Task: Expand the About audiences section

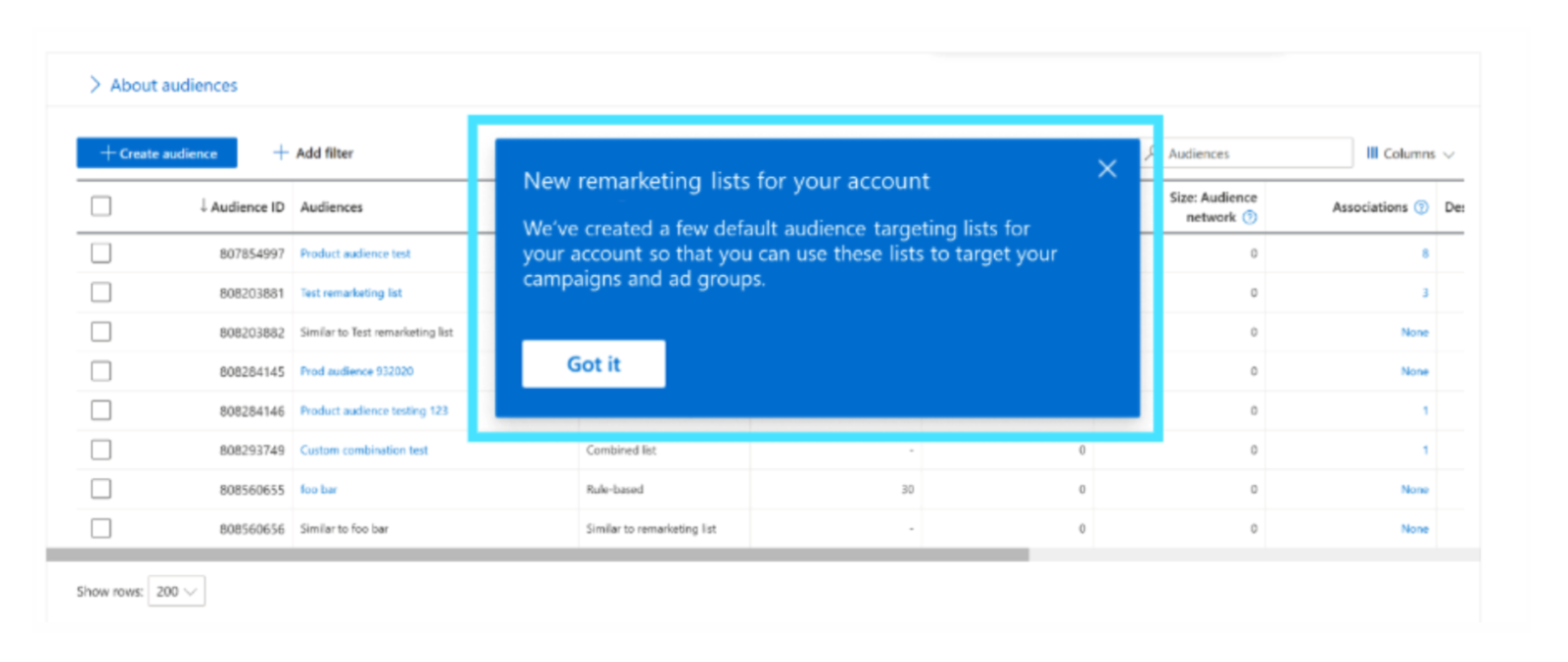Action: coord(95,85)
